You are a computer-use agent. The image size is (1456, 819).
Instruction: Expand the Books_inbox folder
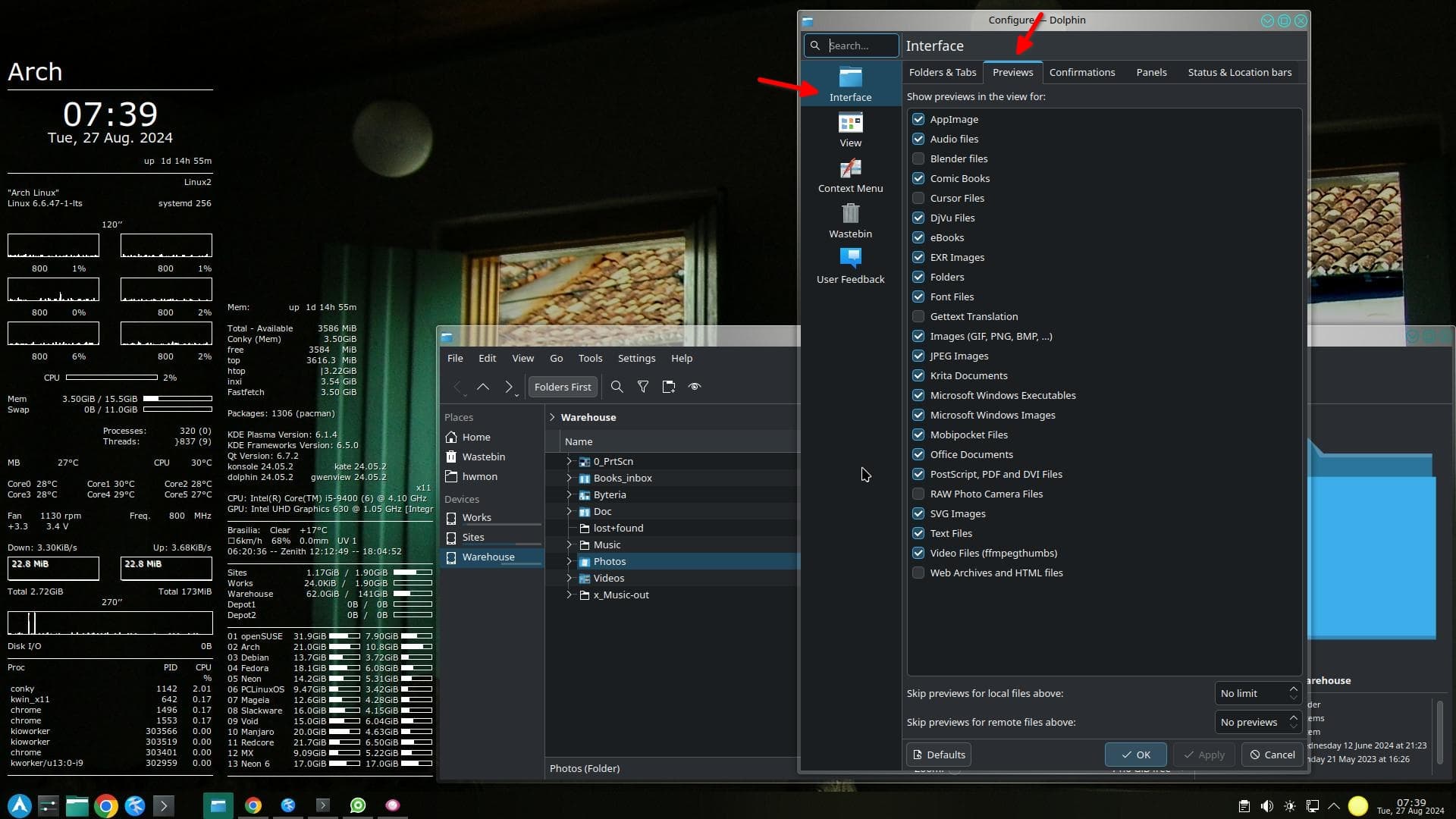tap(569, 478)
